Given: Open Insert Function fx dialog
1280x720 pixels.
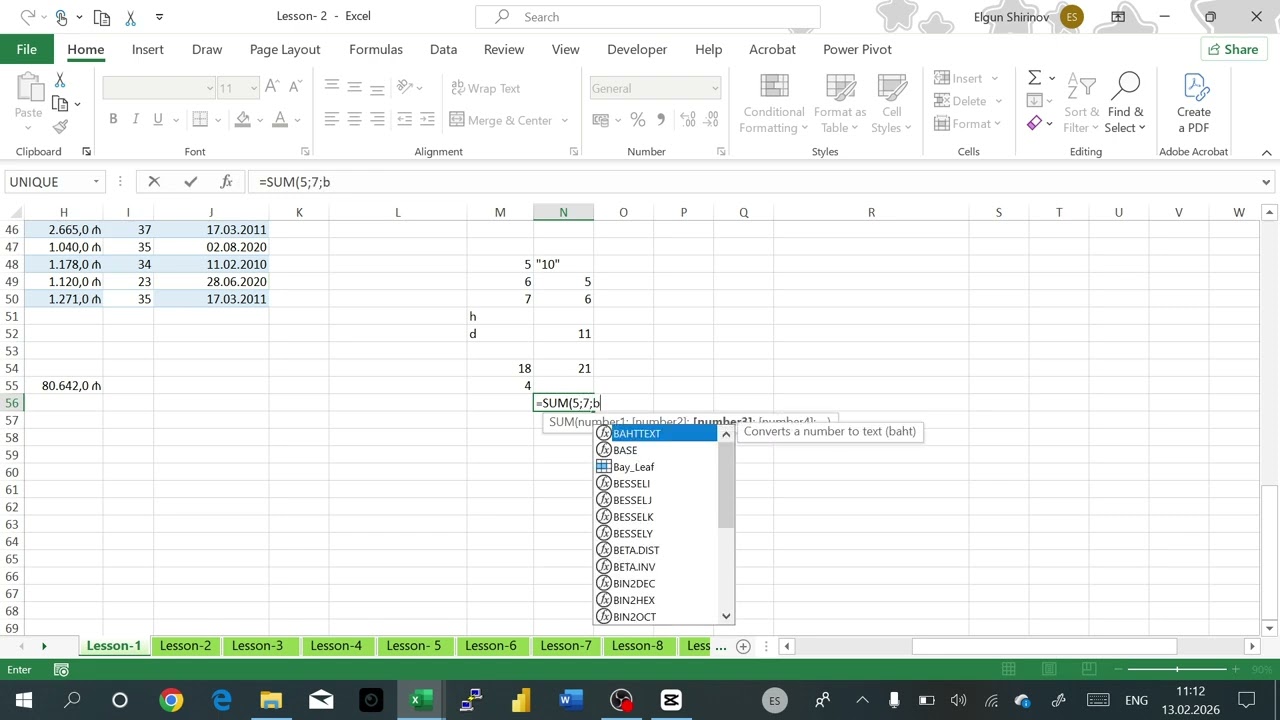Looking at the screenshot, I should point(227,182).
